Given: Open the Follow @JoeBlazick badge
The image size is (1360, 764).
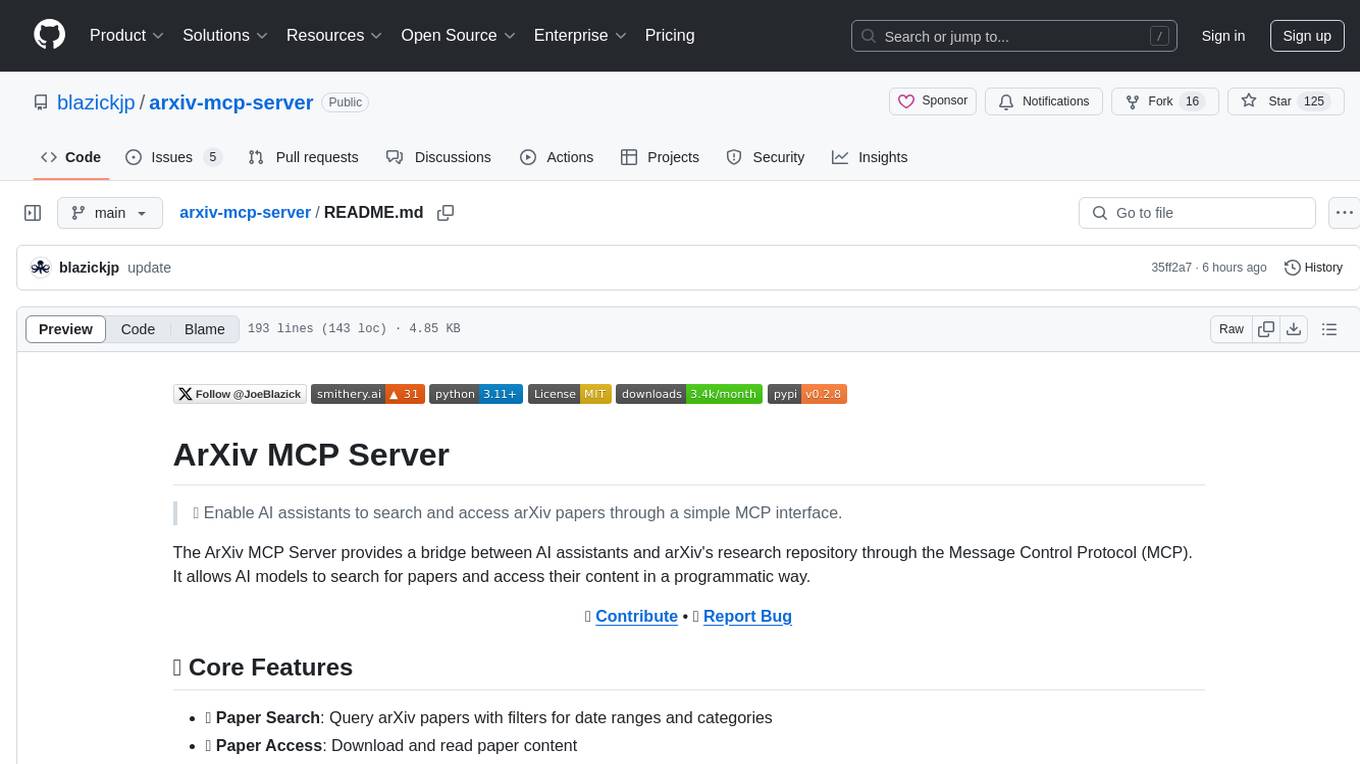Looking at the screenshot, I should point(240,394).
